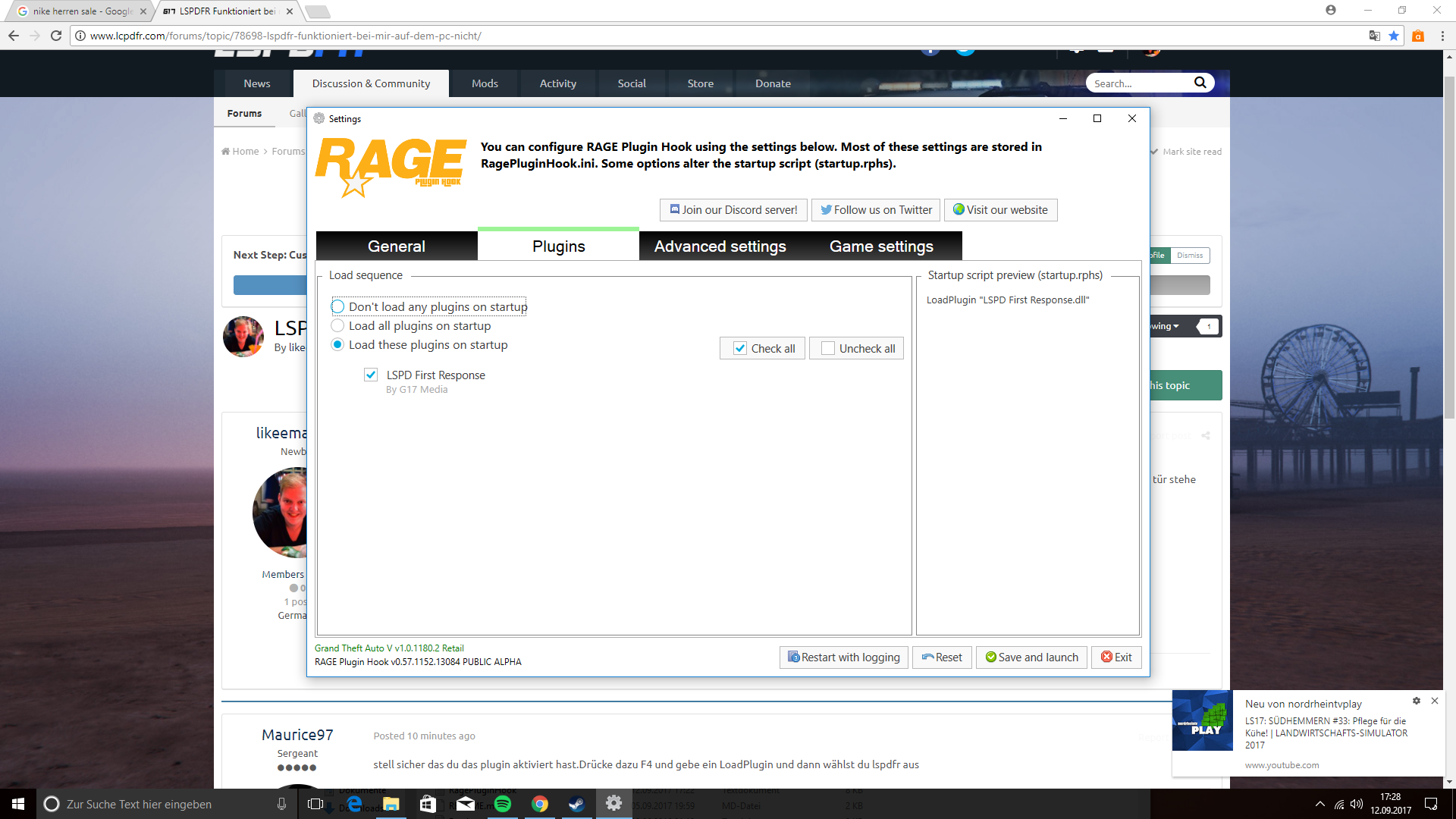Click the Twitter bird icon
This screenshot has width=1456, height=819.
pyautogui.click(x=826, y=209)
